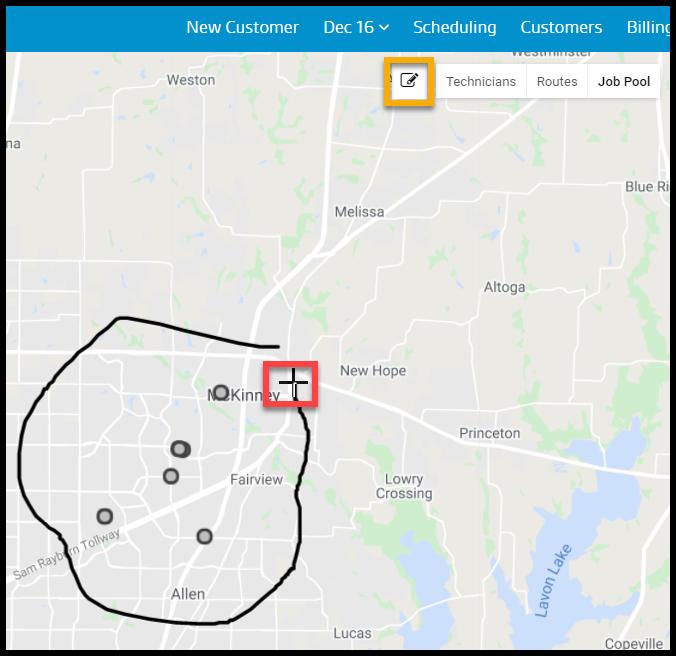Select the job marker near Sam Rayburn Tollway
This screenshot has width=676, height=656.
pos(105,516)
